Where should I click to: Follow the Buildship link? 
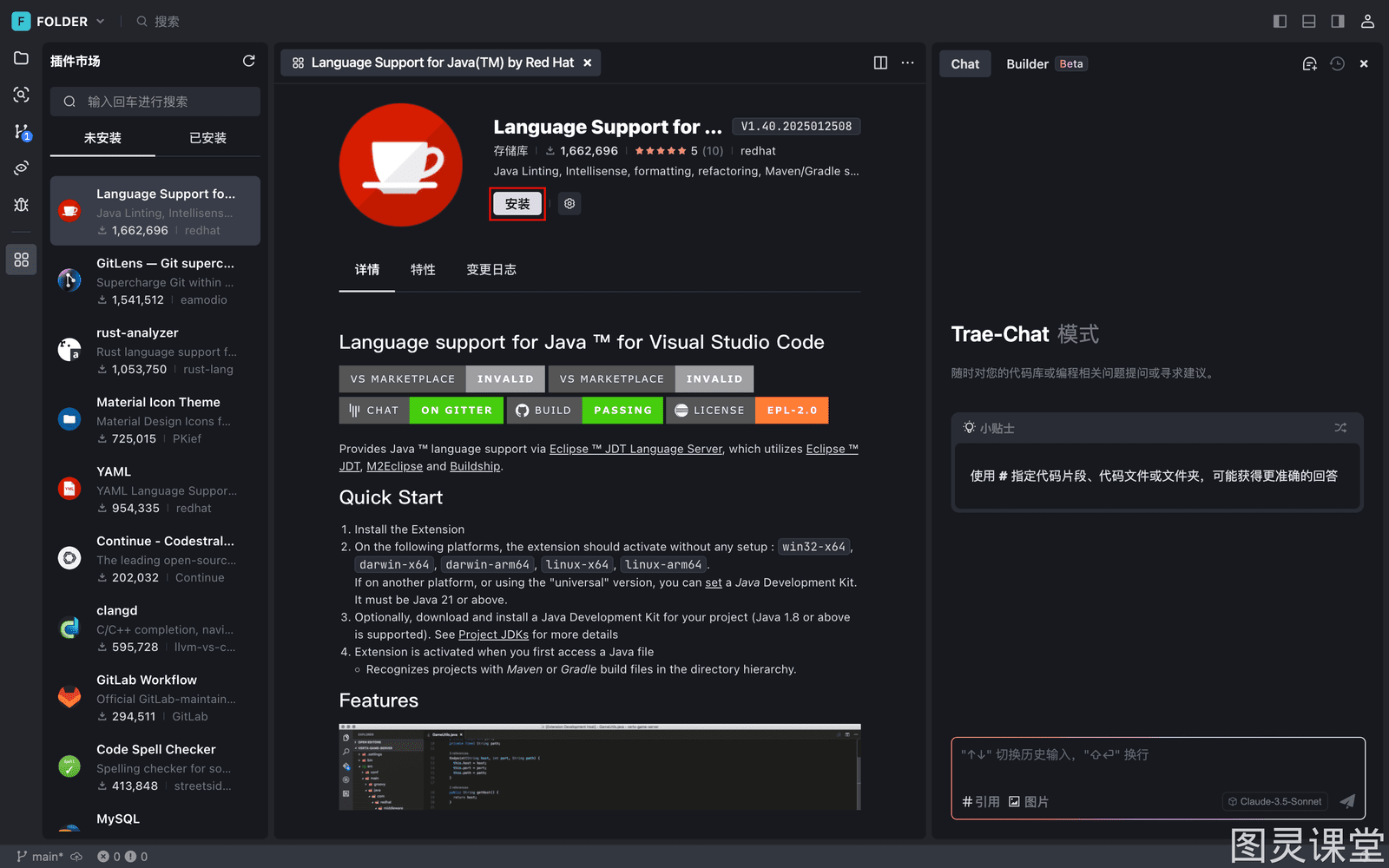[x=475, y=466]
